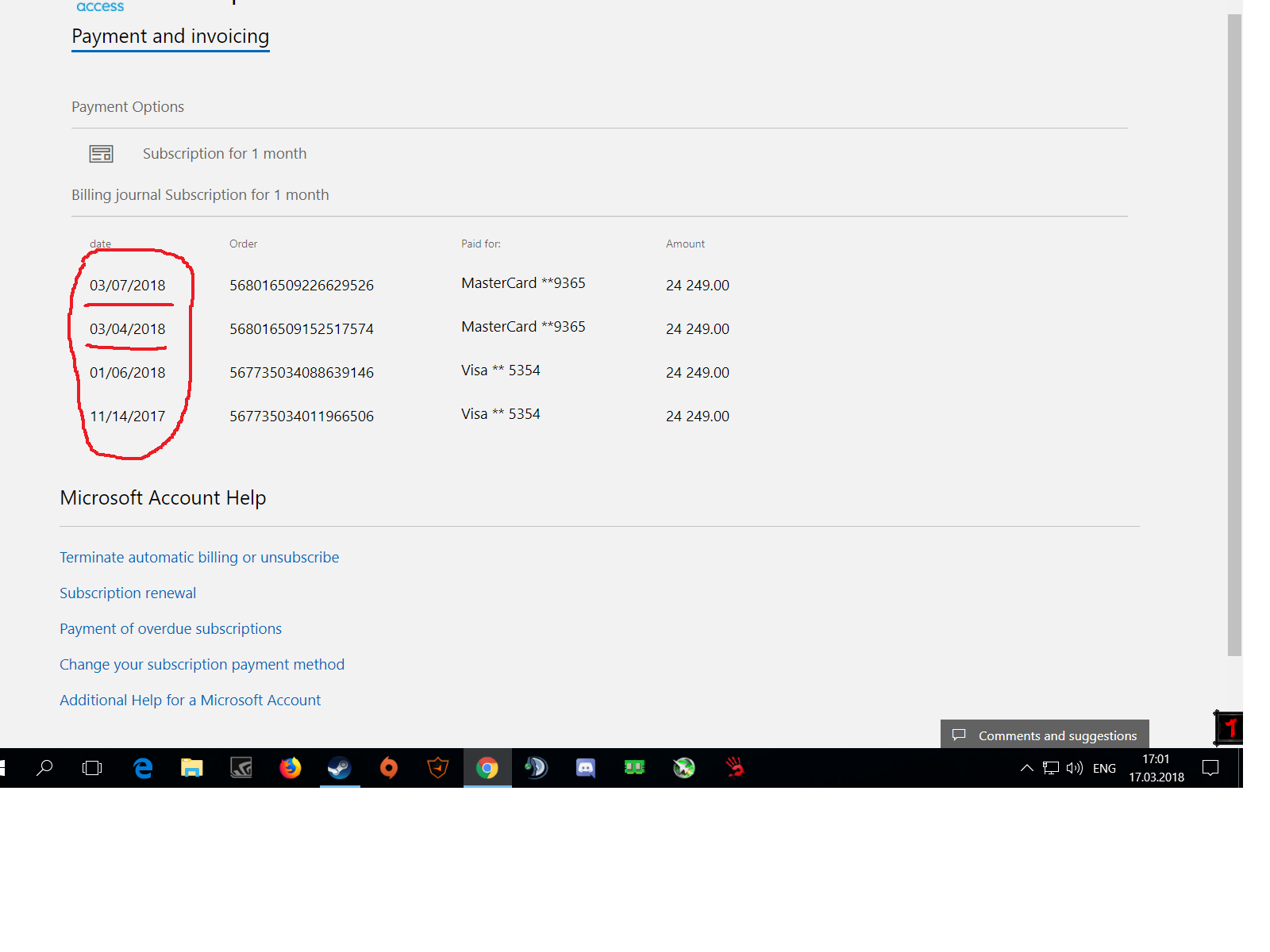Viewport: 1270px width, 952px height.
Task: Click amount 24 249.00 in the 03/07/2018 row
Action: [x=698, y=286]
